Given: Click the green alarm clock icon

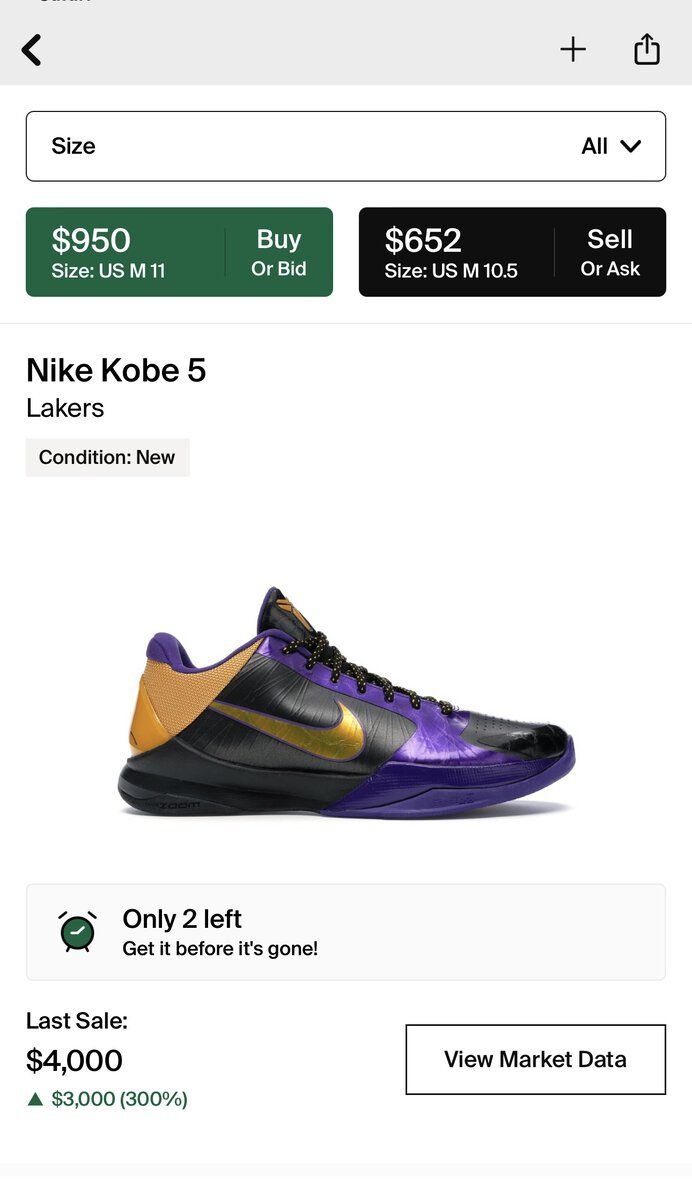Looking at the screenshot, I should 77,932.
